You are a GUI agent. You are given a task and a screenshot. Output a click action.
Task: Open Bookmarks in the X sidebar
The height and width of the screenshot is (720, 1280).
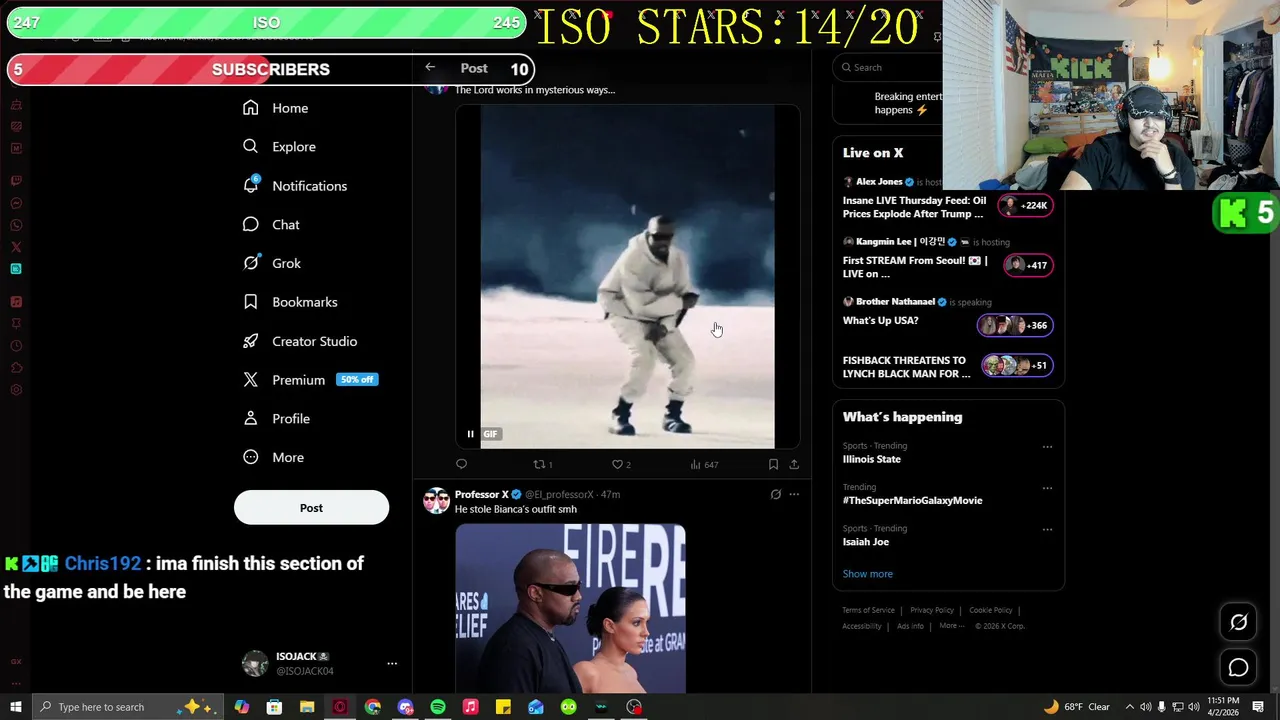pos(291,302)
